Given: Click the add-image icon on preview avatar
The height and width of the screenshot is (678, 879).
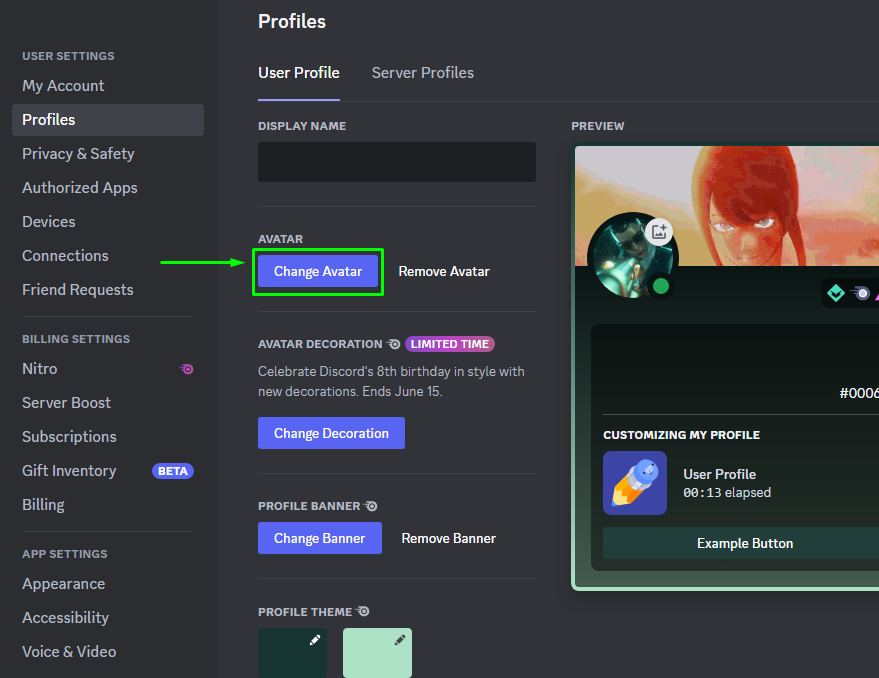Looking at the screenshot, I should coord(659,231).
